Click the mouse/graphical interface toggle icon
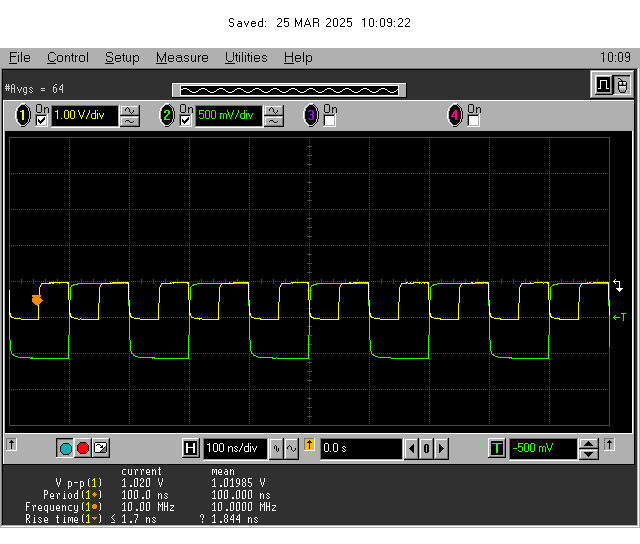The height and width of the screenshot is (544, 640). pos(622,86)
